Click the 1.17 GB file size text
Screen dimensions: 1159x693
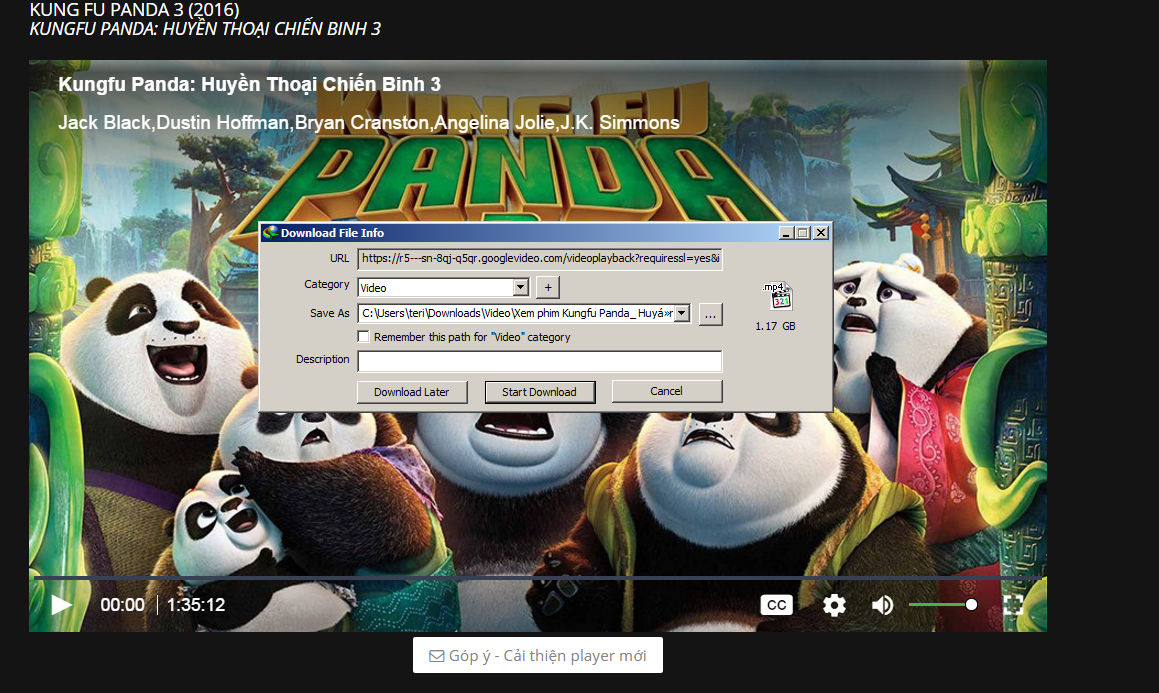pyautogui.click(x=775, y=326)
